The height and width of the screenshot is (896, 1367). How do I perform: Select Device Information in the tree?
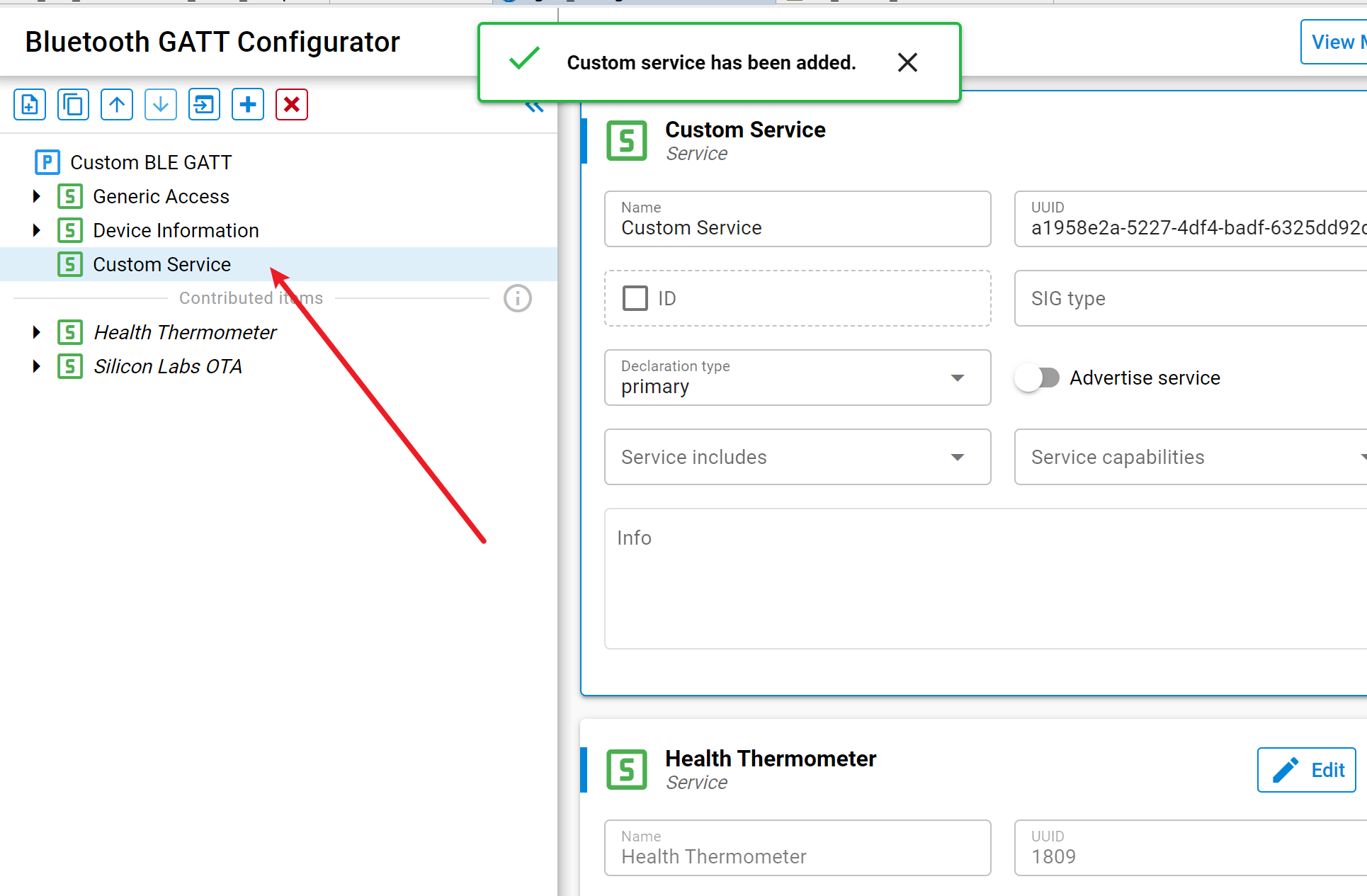(x=176, y=230)
